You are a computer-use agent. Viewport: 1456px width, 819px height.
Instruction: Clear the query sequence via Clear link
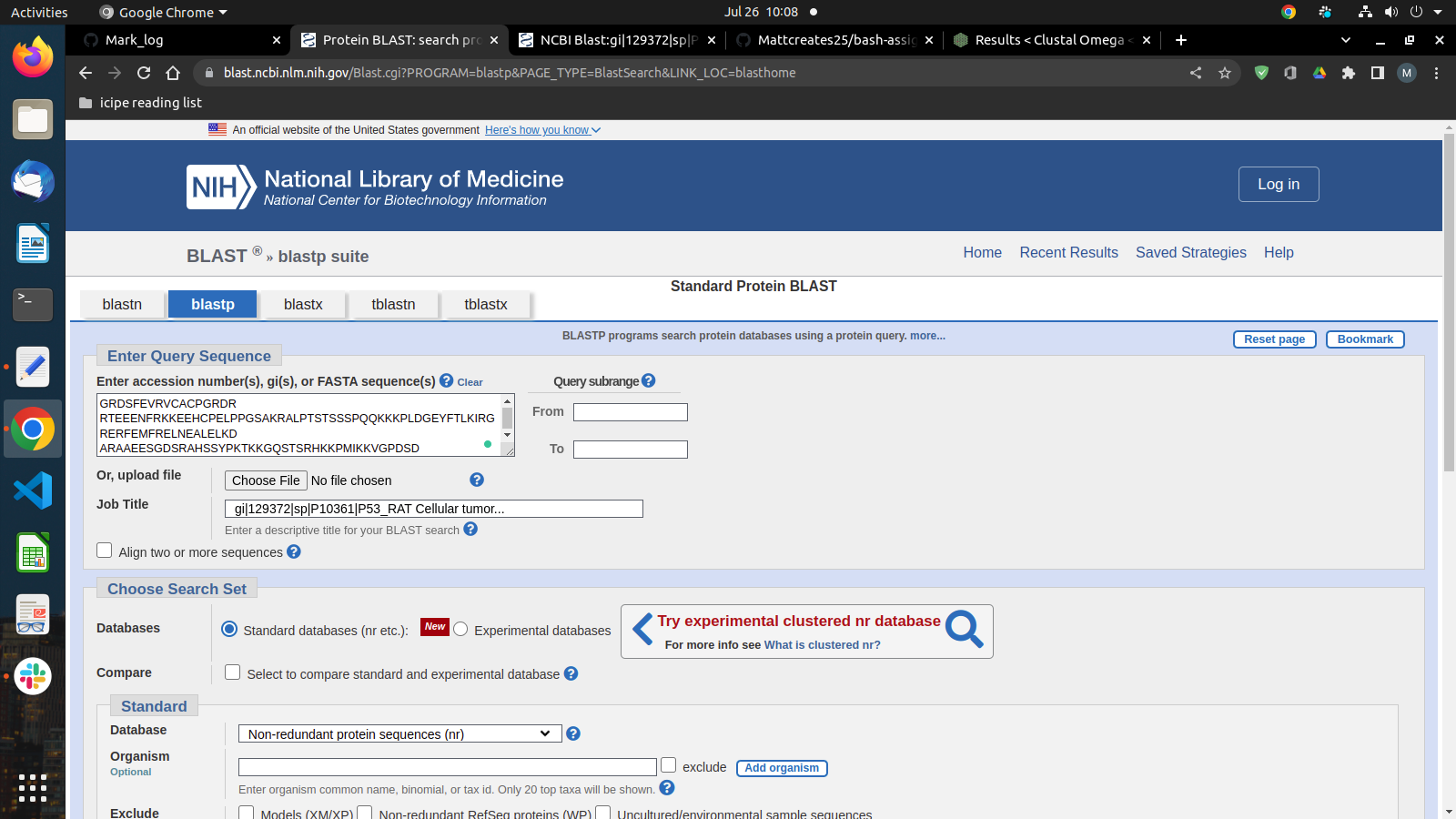[x=470, y=382]
